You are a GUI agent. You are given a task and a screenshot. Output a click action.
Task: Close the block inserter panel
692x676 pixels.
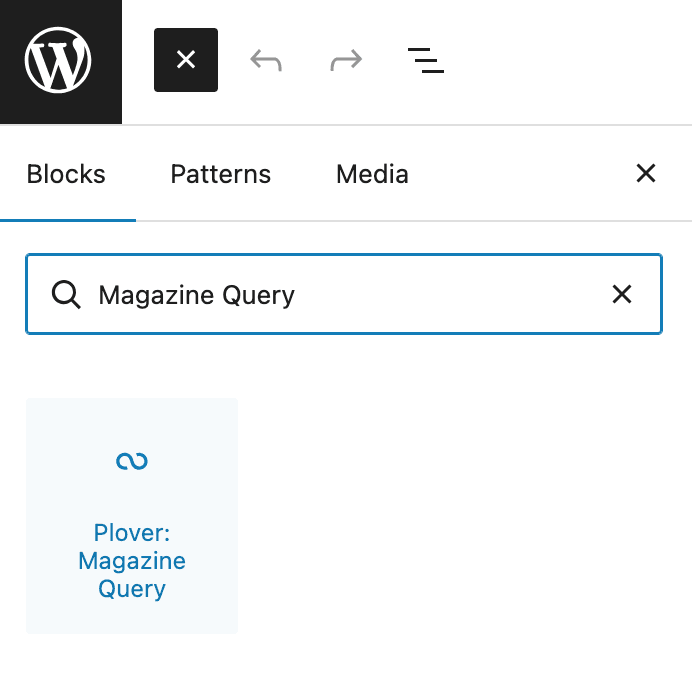(x=646, y=174)
